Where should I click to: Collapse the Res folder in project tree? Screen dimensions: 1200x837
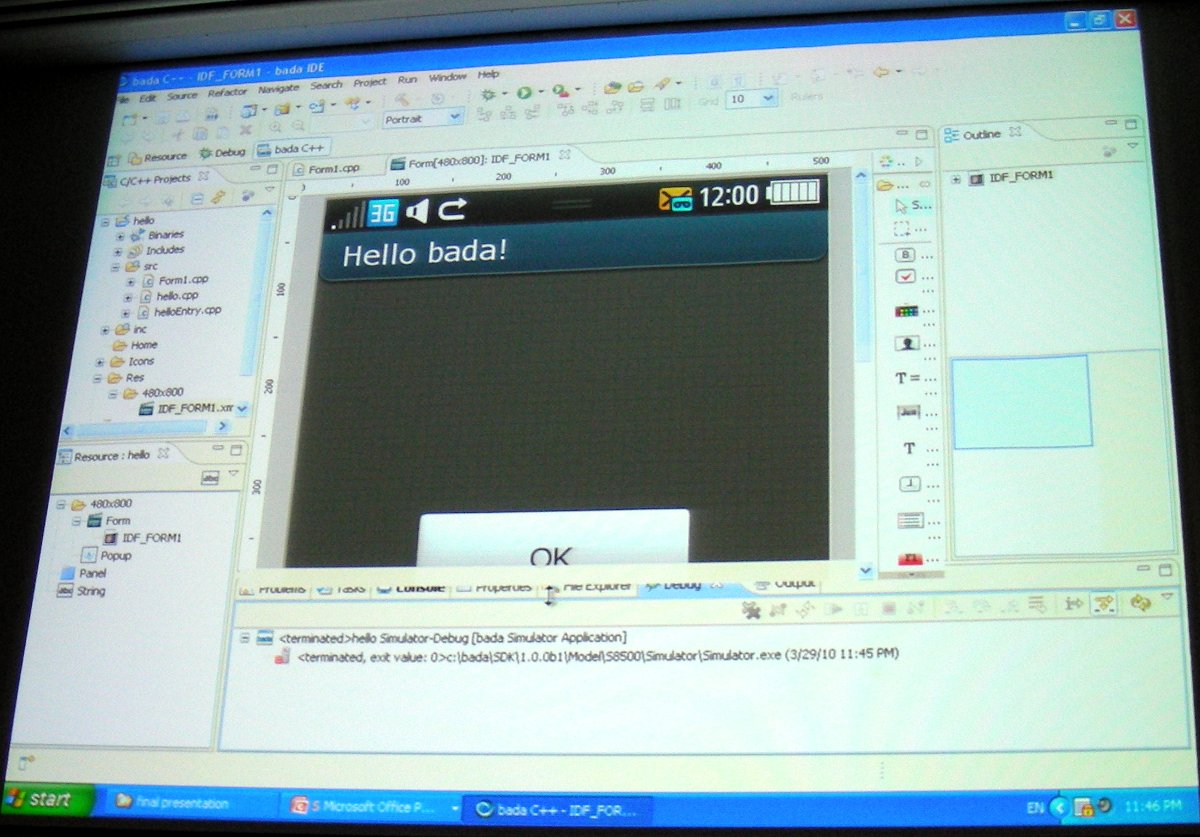99,379
